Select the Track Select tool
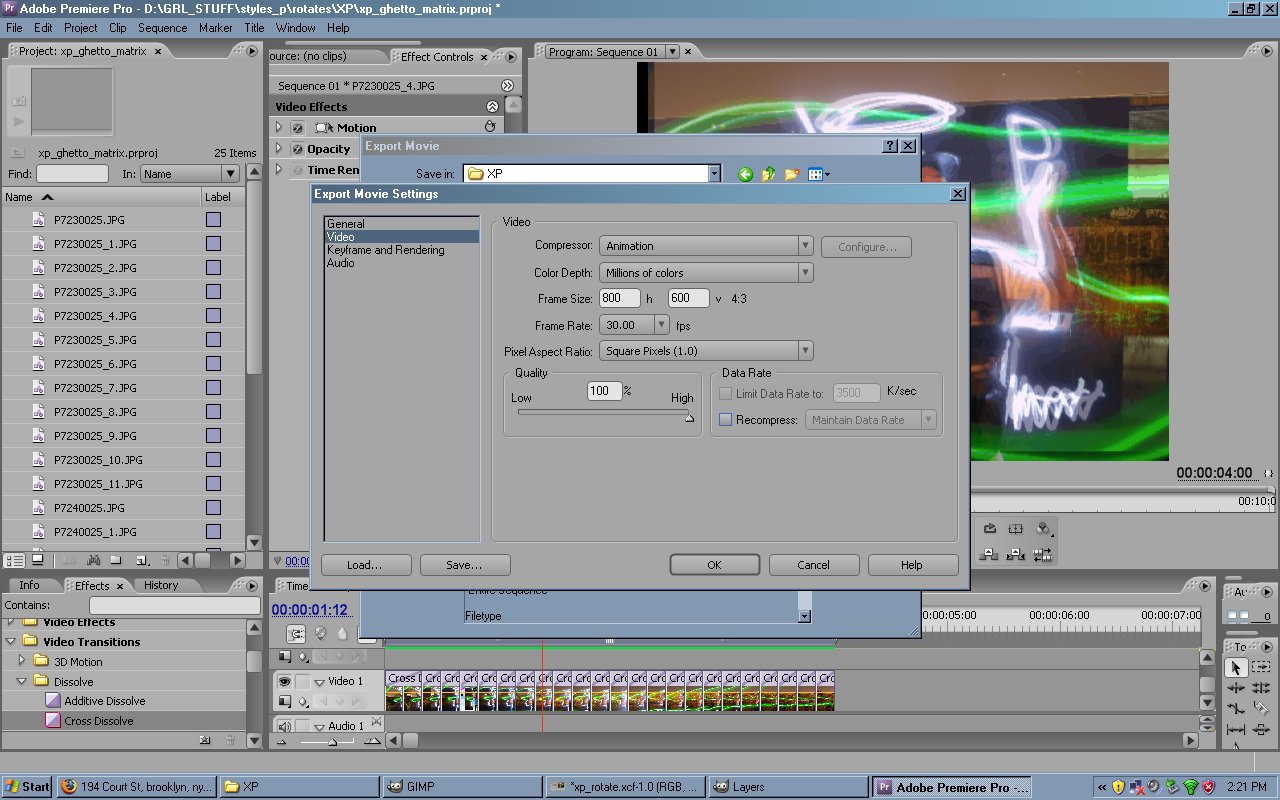This screenshot has width=1280, height=800. pyautogui.click(x=1261, y=667)
